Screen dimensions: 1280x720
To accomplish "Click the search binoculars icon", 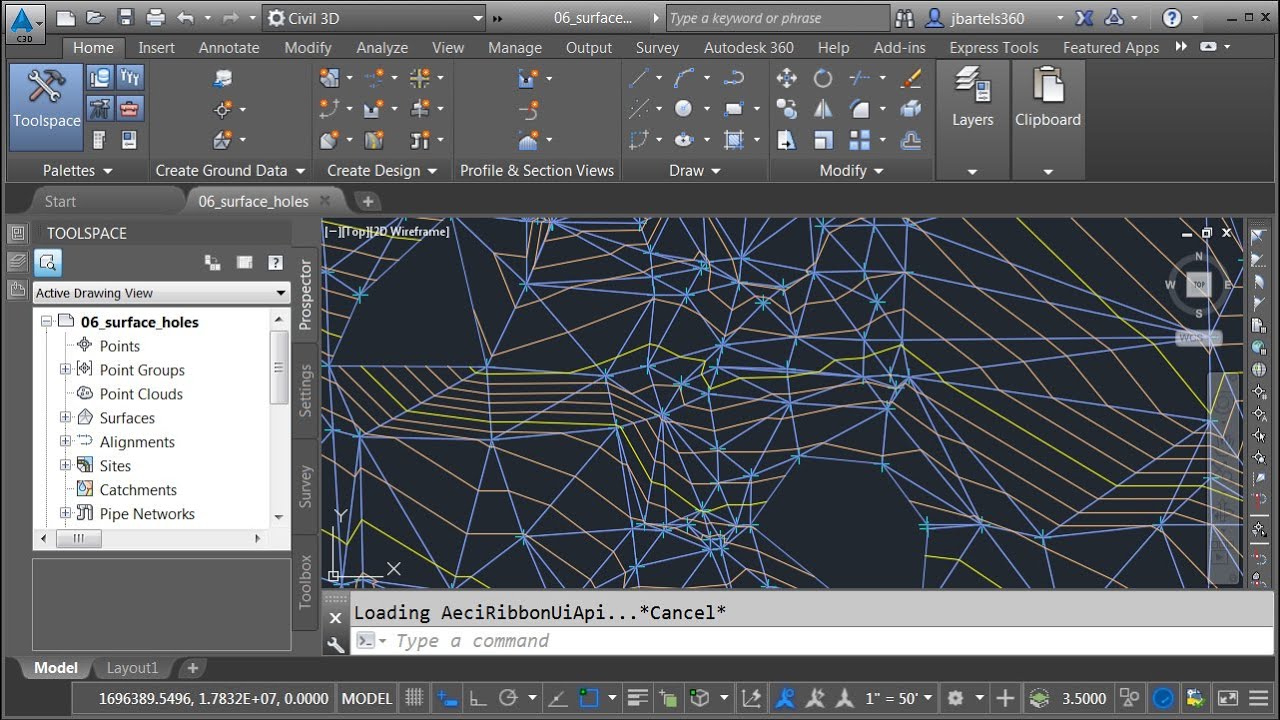I will (x=904, y=18).
